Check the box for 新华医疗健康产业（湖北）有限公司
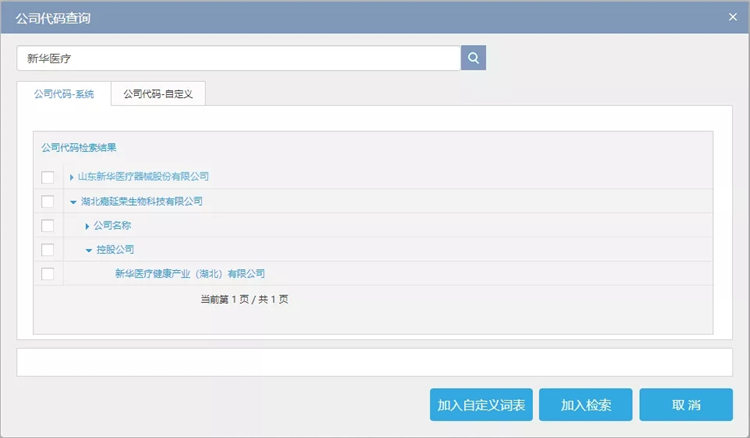Viewport: 750px width, 438px height. pos(47,273)
